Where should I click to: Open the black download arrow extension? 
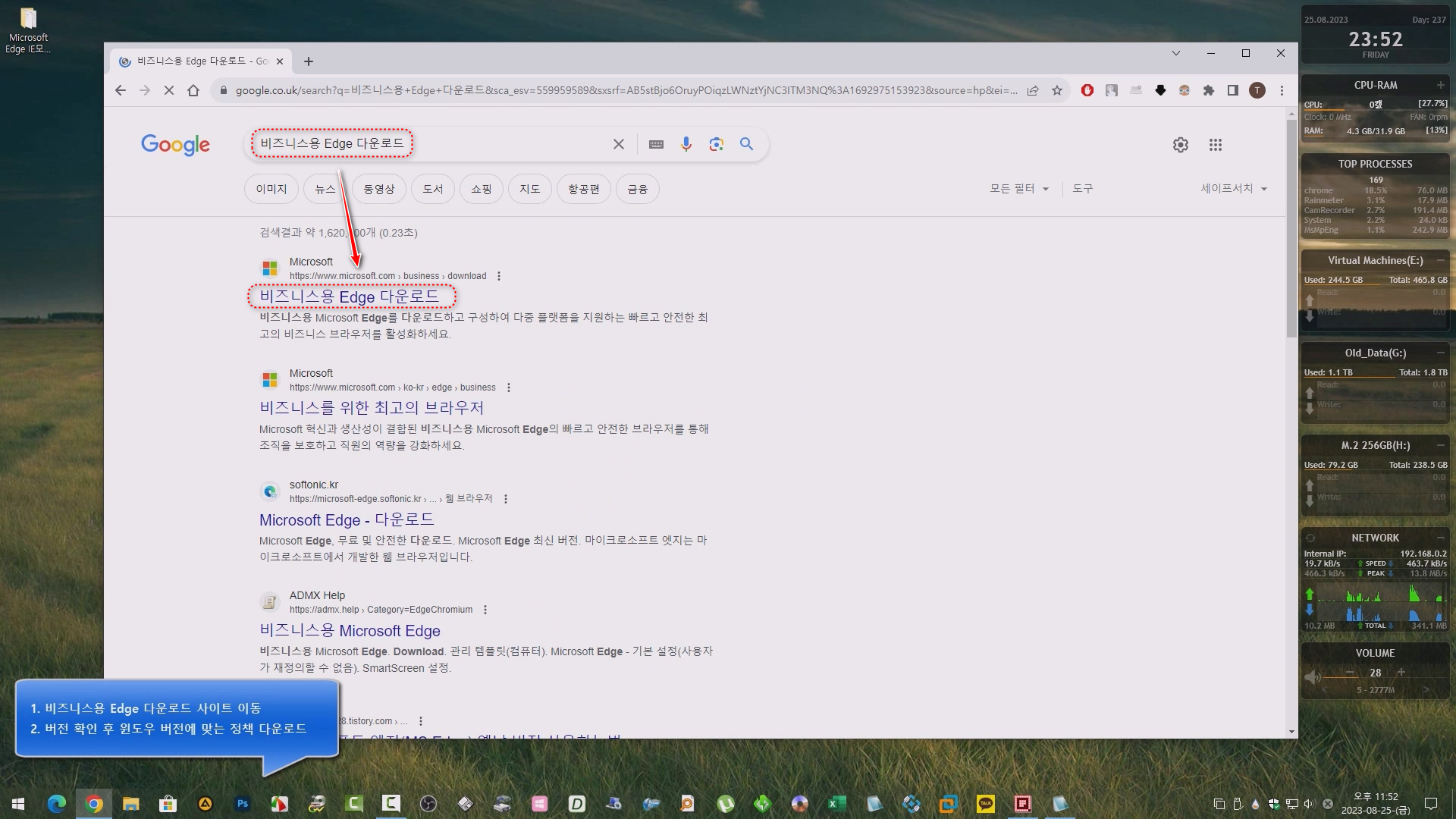(1160, 90)
